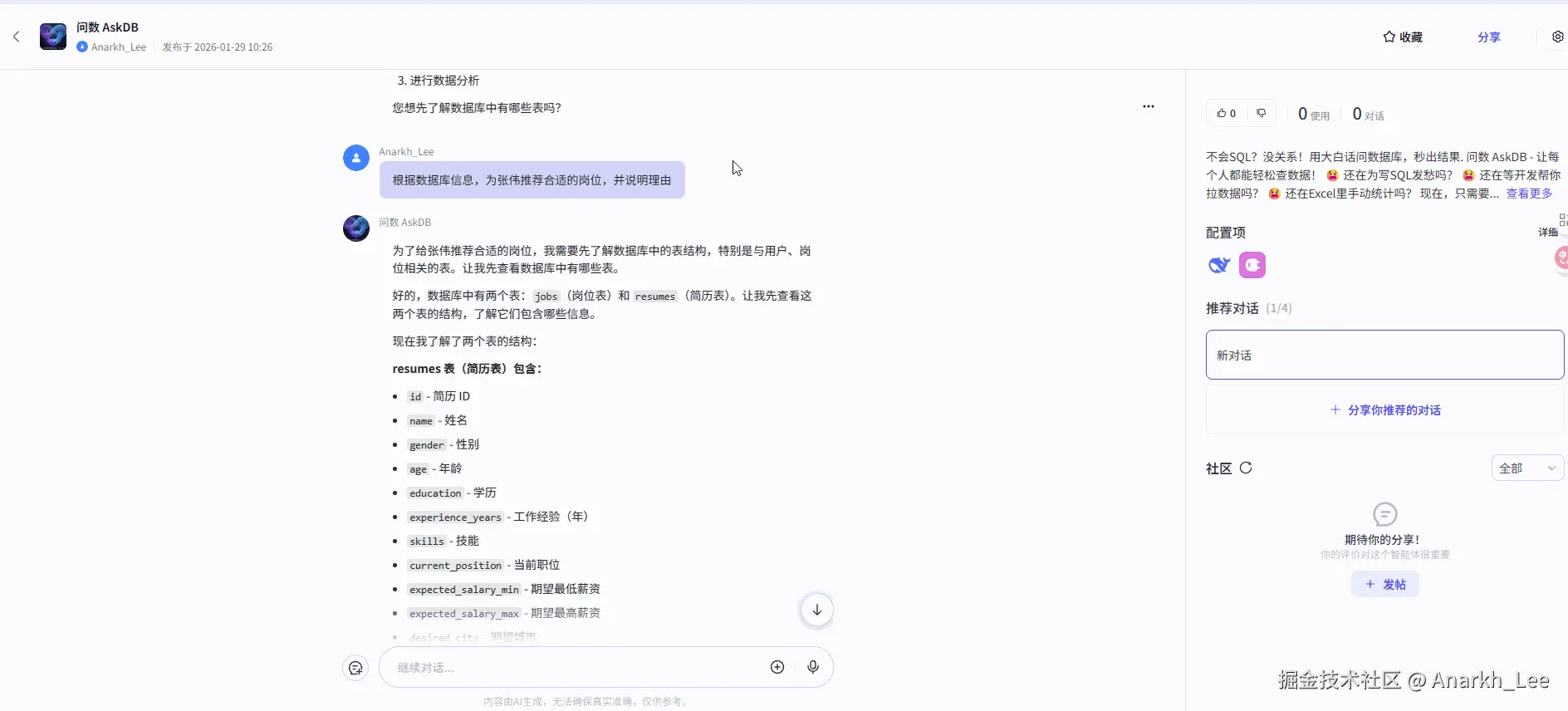Select the 新对话 recommended conversation

(1384, 355)
